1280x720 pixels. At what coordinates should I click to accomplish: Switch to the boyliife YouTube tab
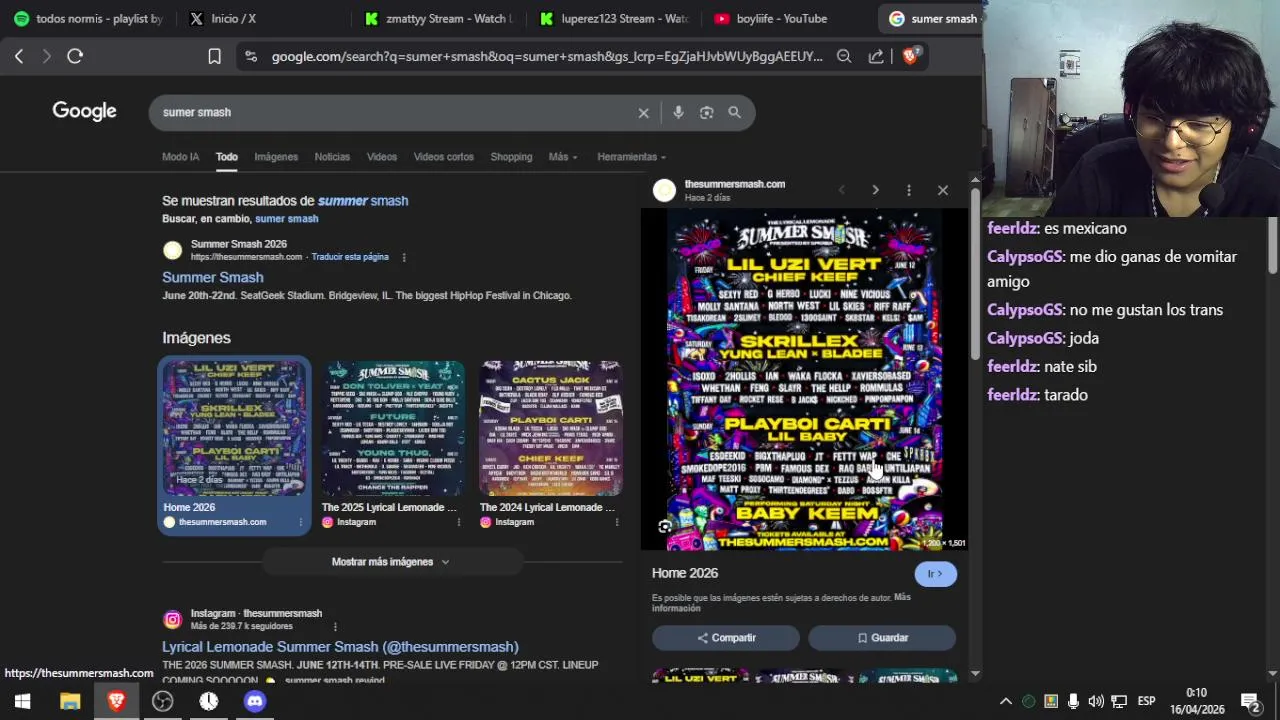point(771,18)
